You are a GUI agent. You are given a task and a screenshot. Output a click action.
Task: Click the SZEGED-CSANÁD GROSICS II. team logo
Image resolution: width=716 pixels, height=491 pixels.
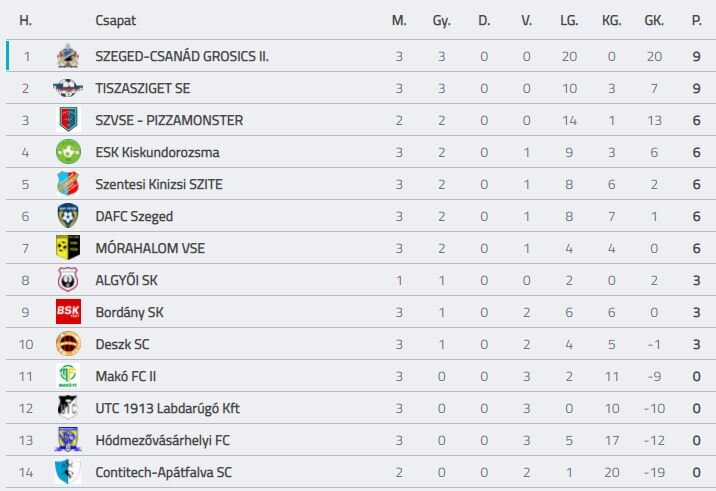67,56
